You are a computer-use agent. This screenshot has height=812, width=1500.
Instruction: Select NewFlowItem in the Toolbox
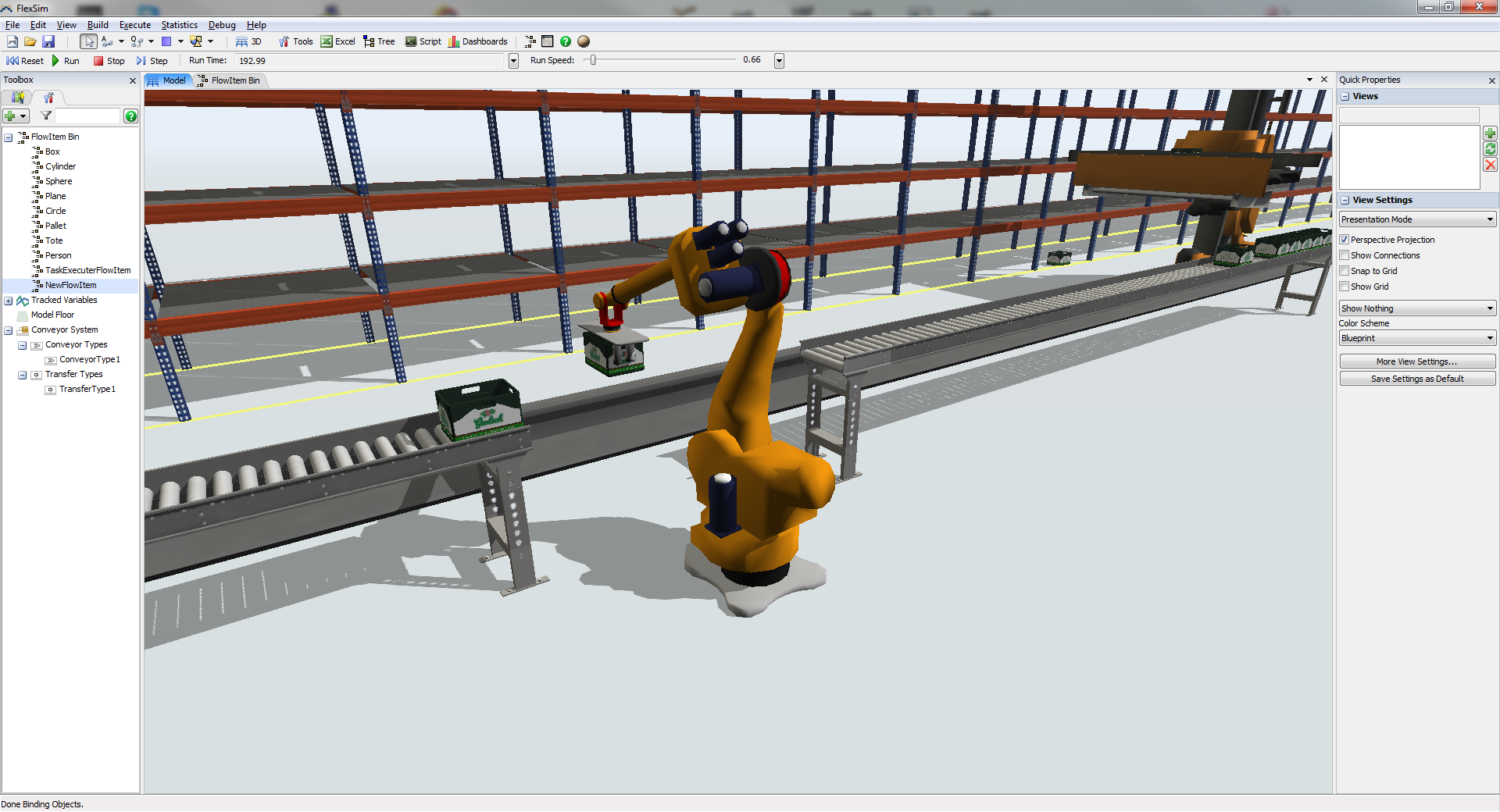70,285
